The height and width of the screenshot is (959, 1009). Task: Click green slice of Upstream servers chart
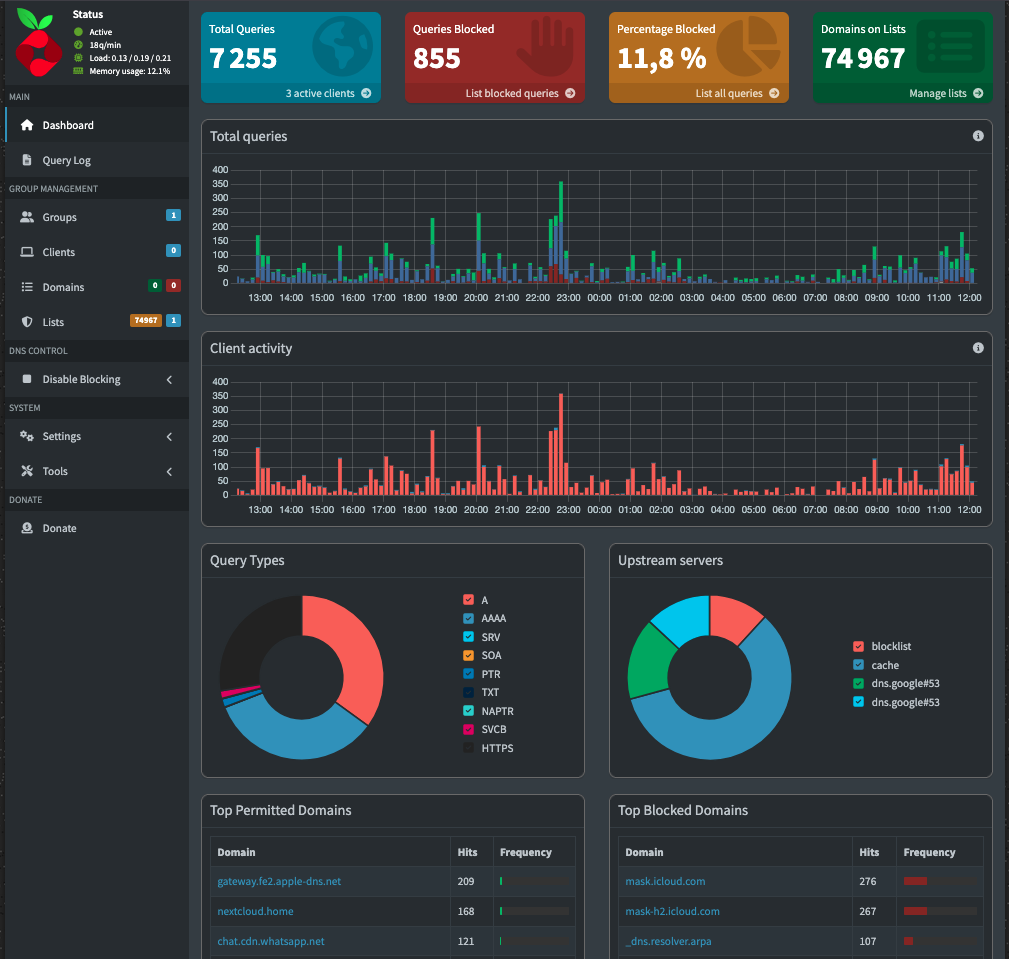click(650, 663)
